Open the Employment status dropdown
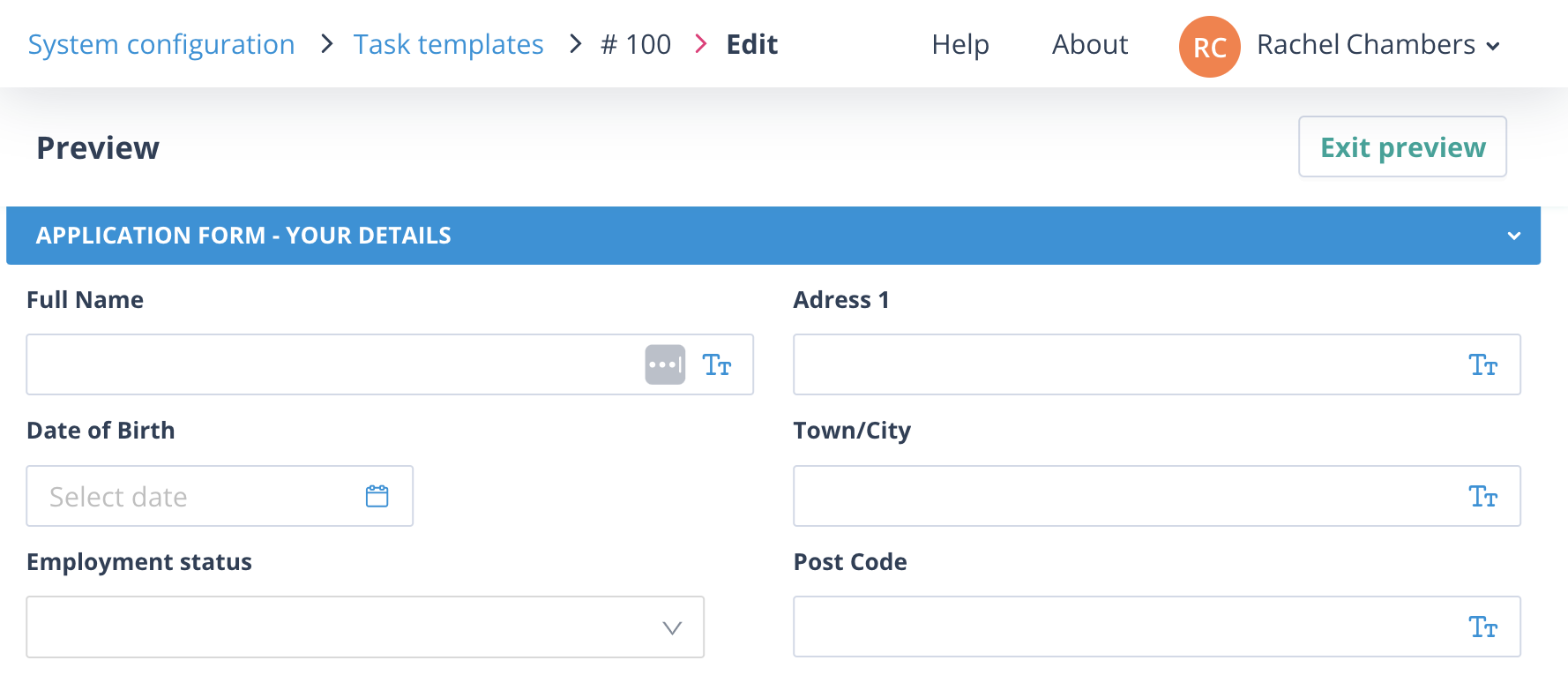The image size is (1568, 683). pos(365,627)
